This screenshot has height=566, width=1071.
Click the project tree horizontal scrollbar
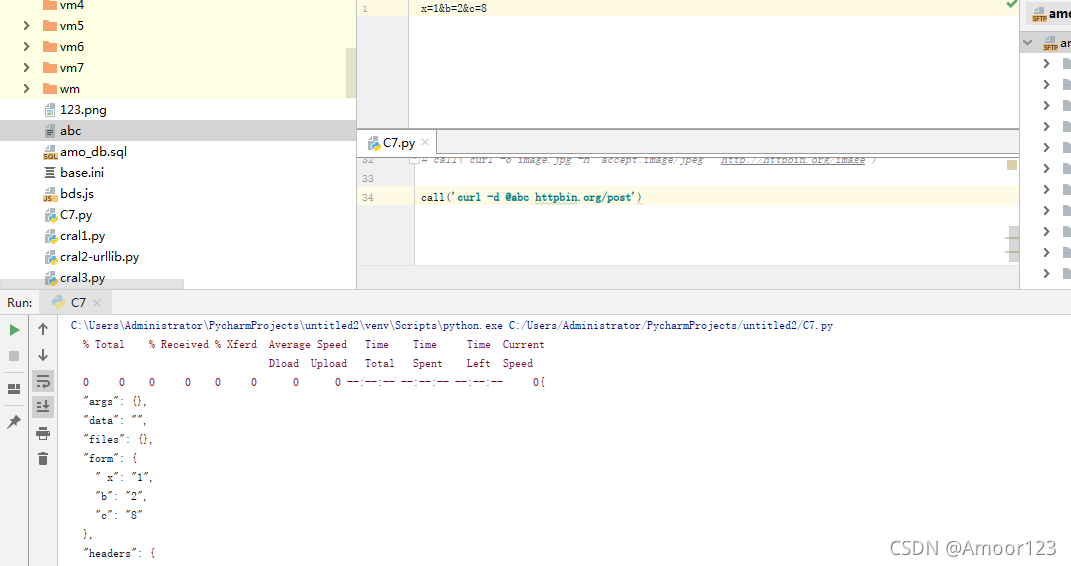(92, 283)
